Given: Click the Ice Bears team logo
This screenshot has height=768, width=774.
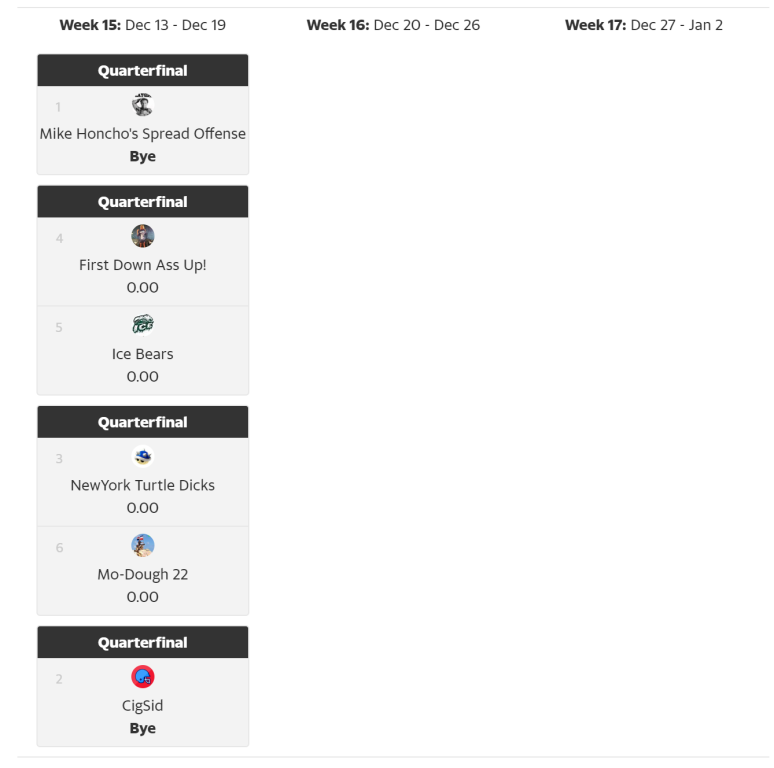Looking at the screenshot, I should click(143, 325).
